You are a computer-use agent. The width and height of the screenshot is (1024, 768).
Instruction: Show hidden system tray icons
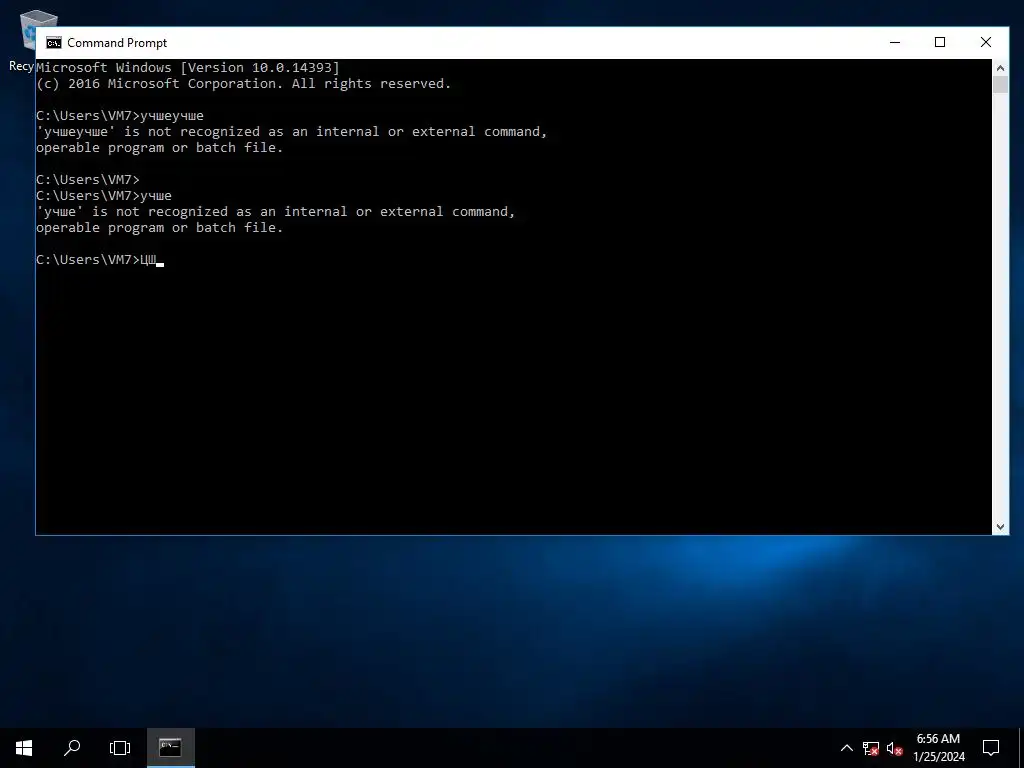(x=846, y=748)
